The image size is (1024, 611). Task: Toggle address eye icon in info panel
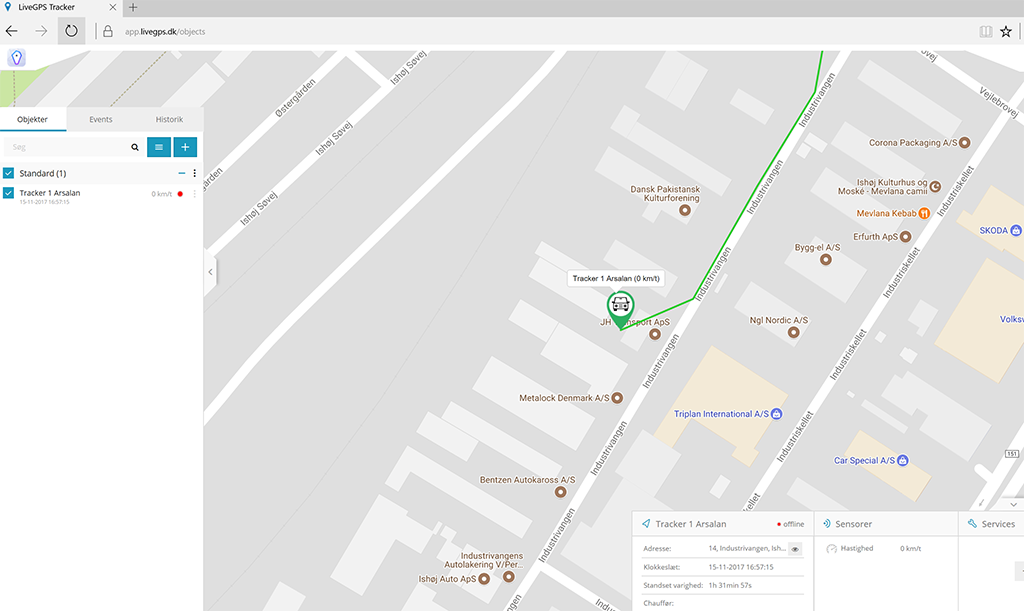point(795,549)
